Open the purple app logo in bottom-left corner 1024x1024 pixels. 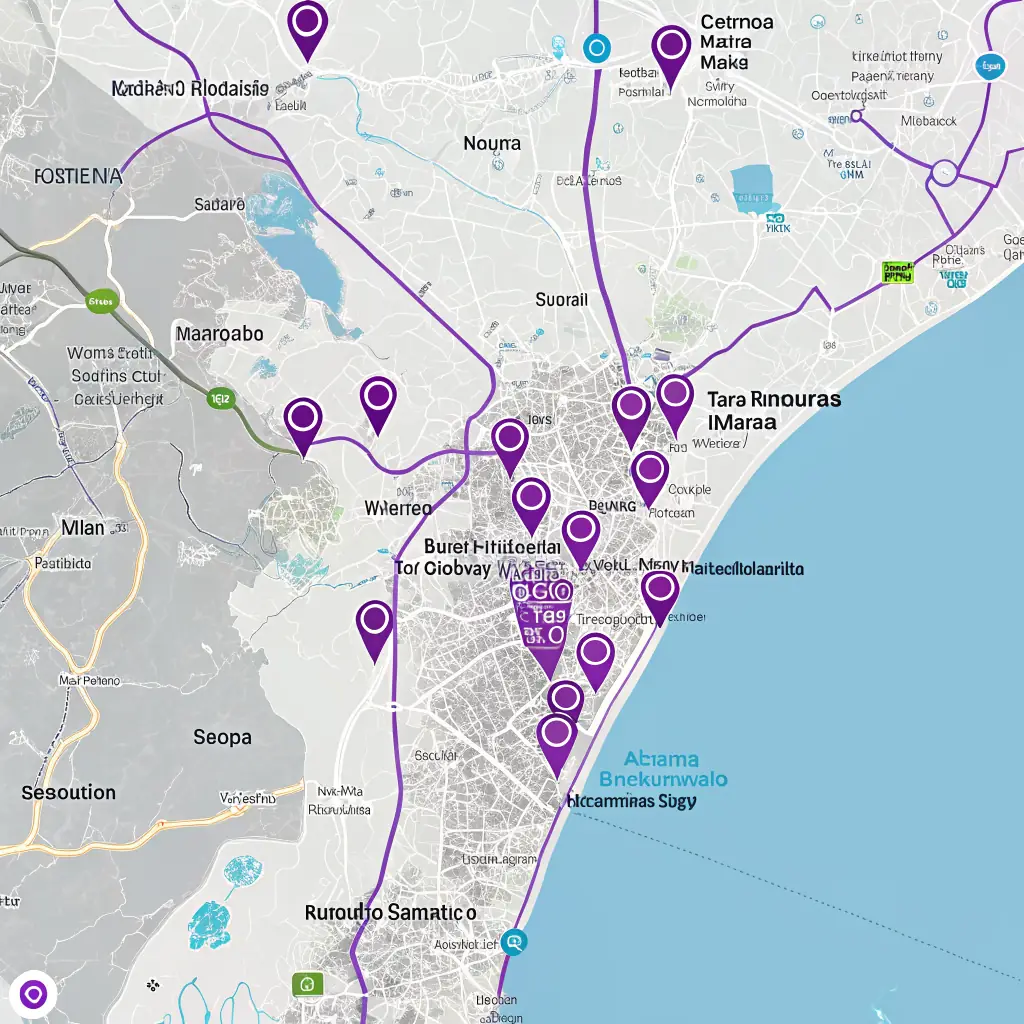pyautogui.click(x=33, y=992)
